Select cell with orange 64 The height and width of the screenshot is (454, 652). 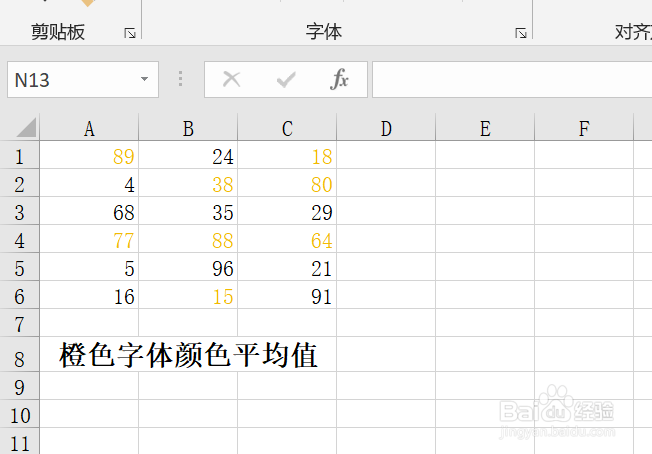point(287,239)
